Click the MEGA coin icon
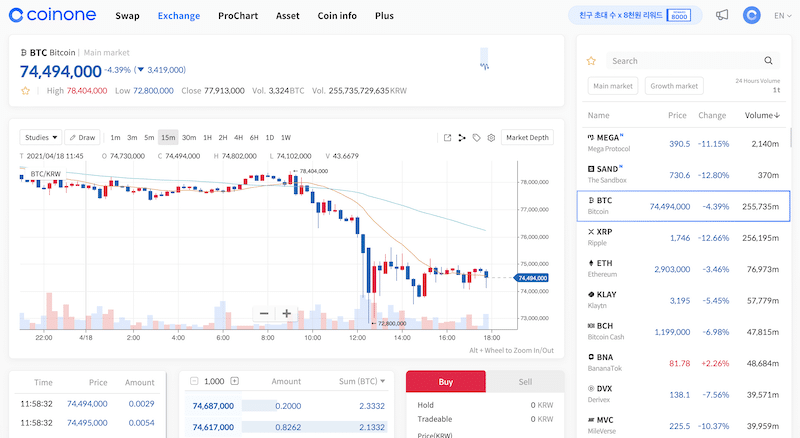This screenshot has height=438, width=800. coord(591,137)
